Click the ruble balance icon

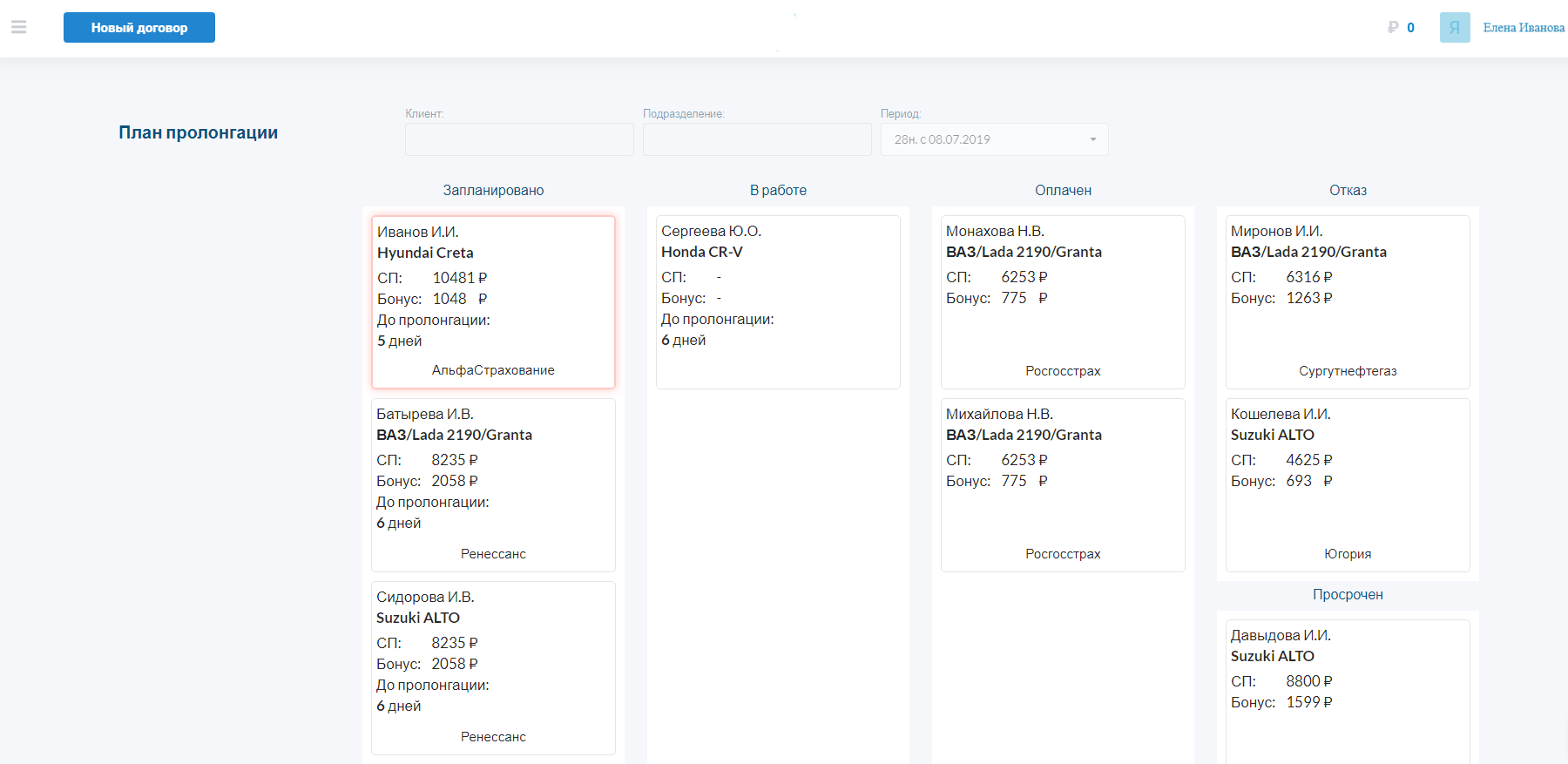pyautogui.click(x=1393, y=28)
